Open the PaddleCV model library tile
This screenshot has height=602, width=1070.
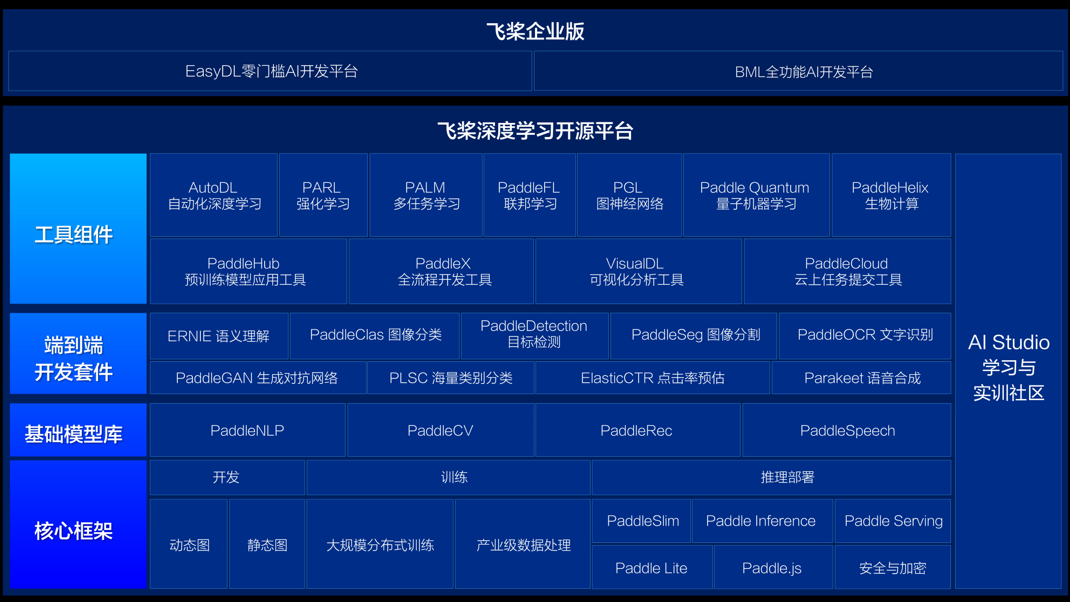pyautogui.click(x=441, y=430)
